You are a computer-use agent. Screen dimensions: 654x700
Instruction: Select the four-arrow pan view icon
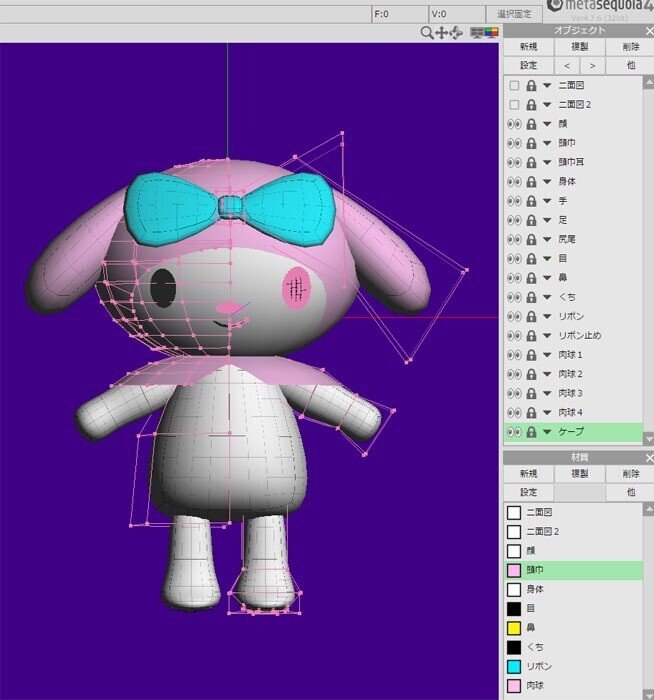pos(442,33)
